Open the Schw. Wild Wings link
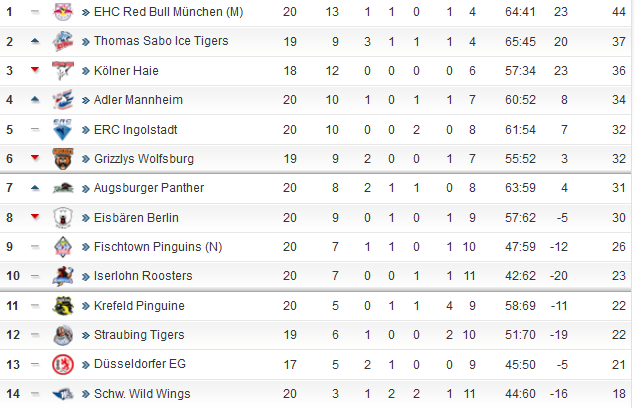Screen dimensions: 634x408 coord(142,393)
